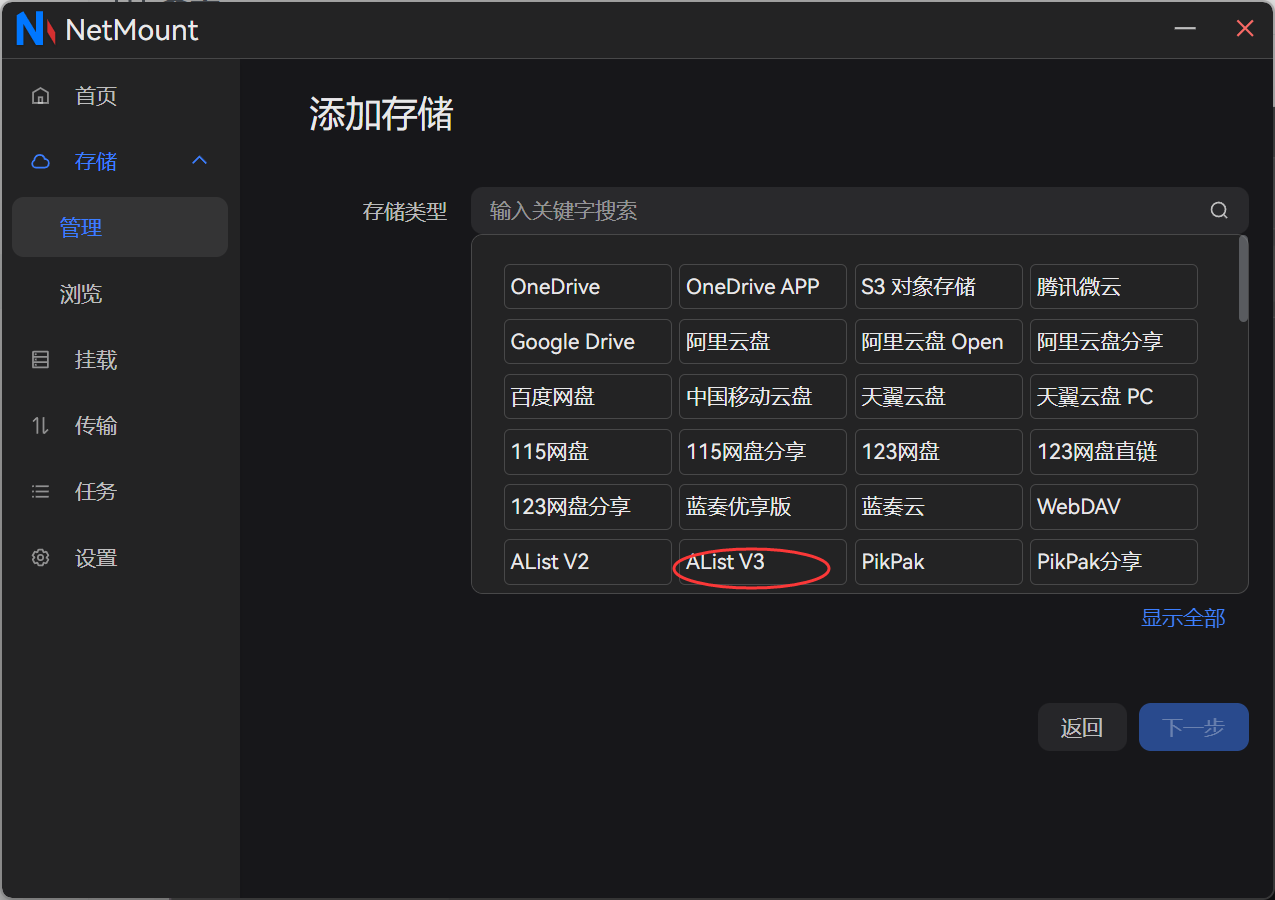Click the home icon in sidebar
The width and height of the screenshot is (1275, 900).
pos(41,96)
